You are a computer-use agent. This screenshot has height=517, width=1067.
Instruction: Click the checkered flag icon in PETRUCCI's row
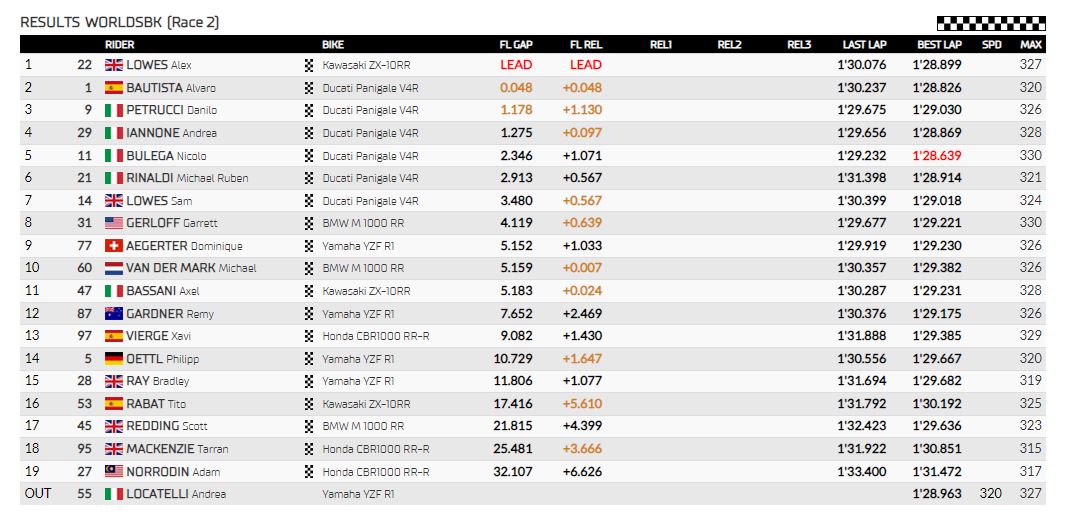click(x=309, y=110)
